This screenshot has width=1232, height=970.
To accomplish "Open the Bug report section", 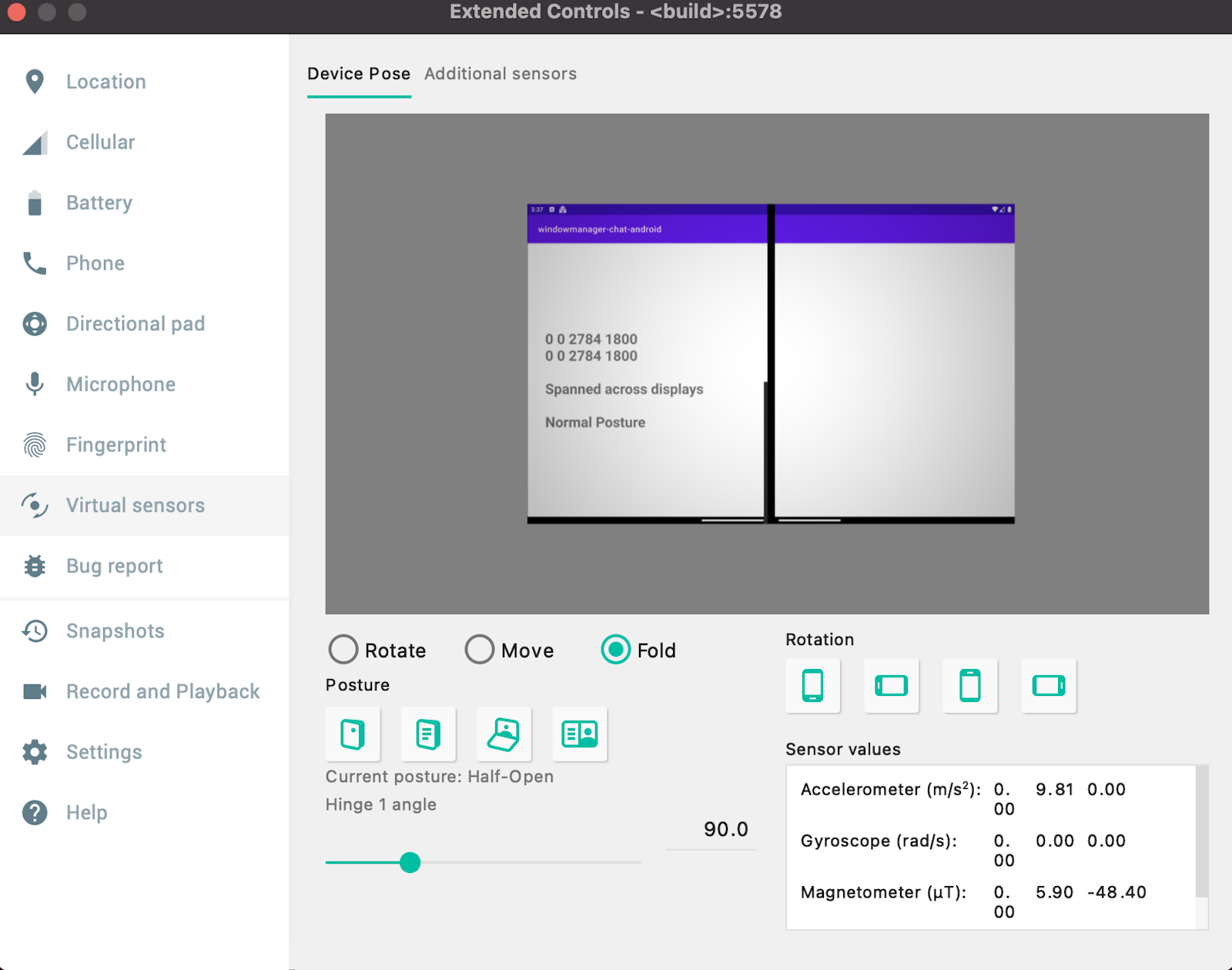I will click(114, 566).
